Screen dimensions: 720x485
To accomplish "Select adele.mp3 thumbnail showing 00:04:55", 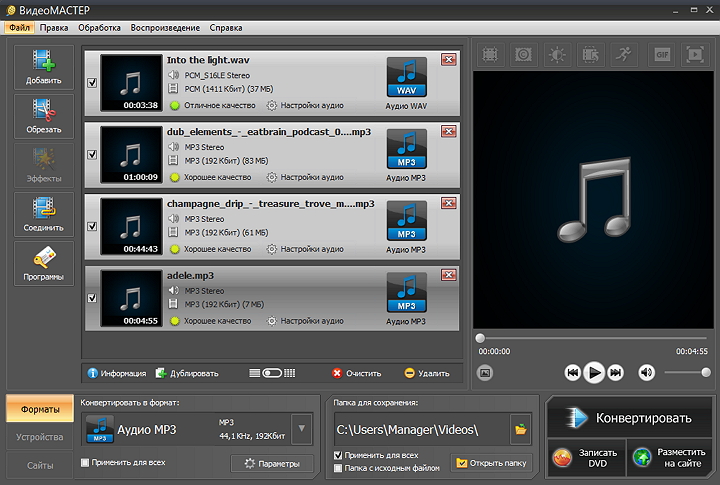I will click(x=131, y=298).
